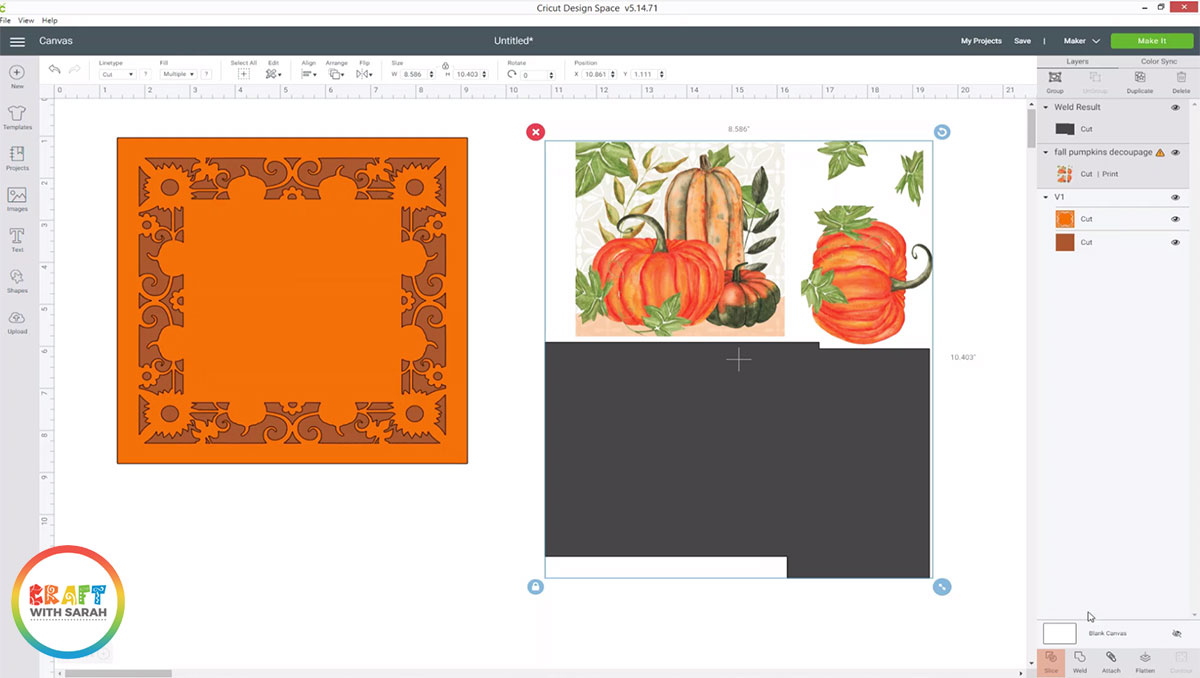Select the Text tool
1200x678 pixels.
(17, 240)
